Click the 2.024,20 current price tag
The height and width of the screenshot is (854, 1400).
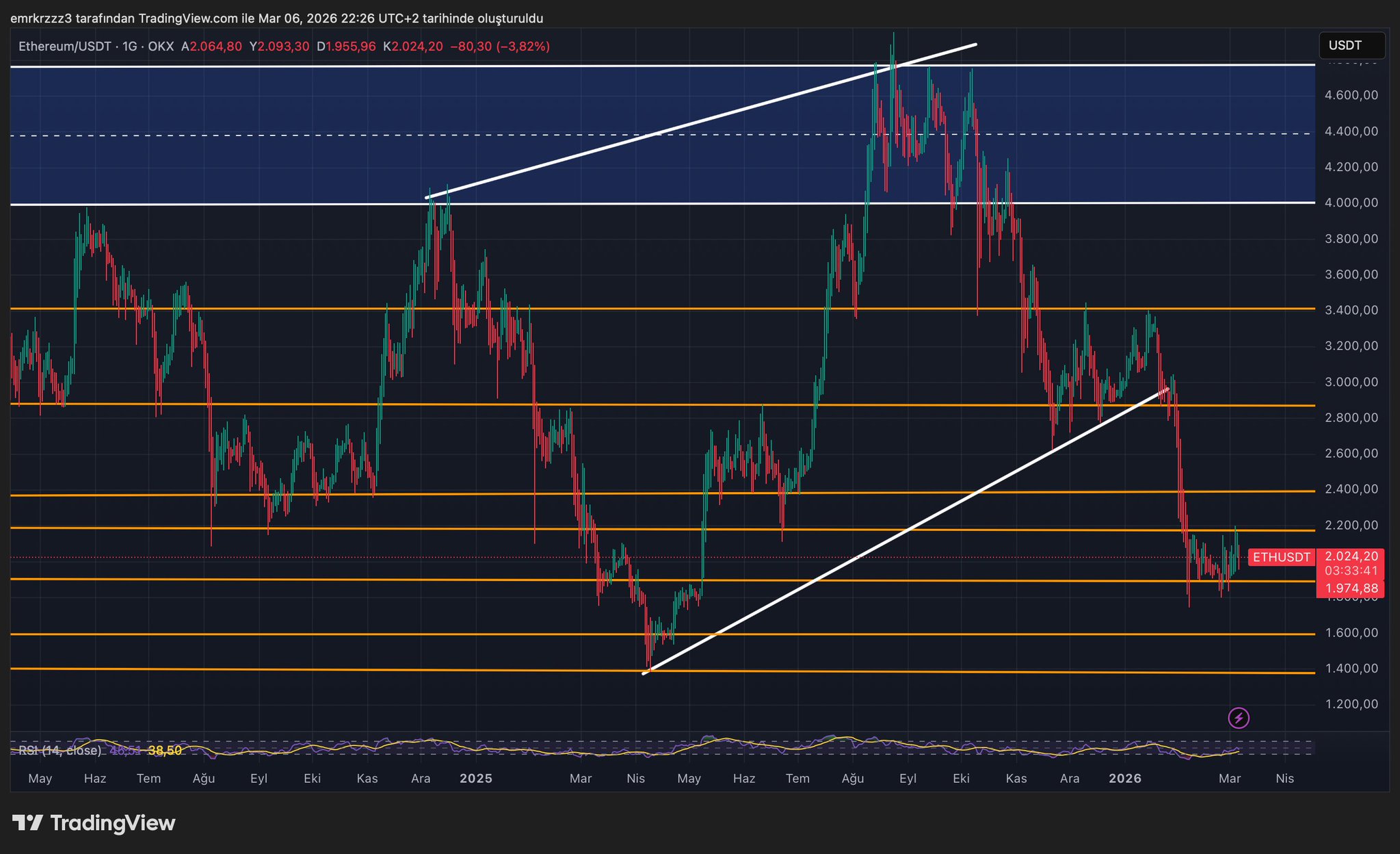coord(1351,557)
